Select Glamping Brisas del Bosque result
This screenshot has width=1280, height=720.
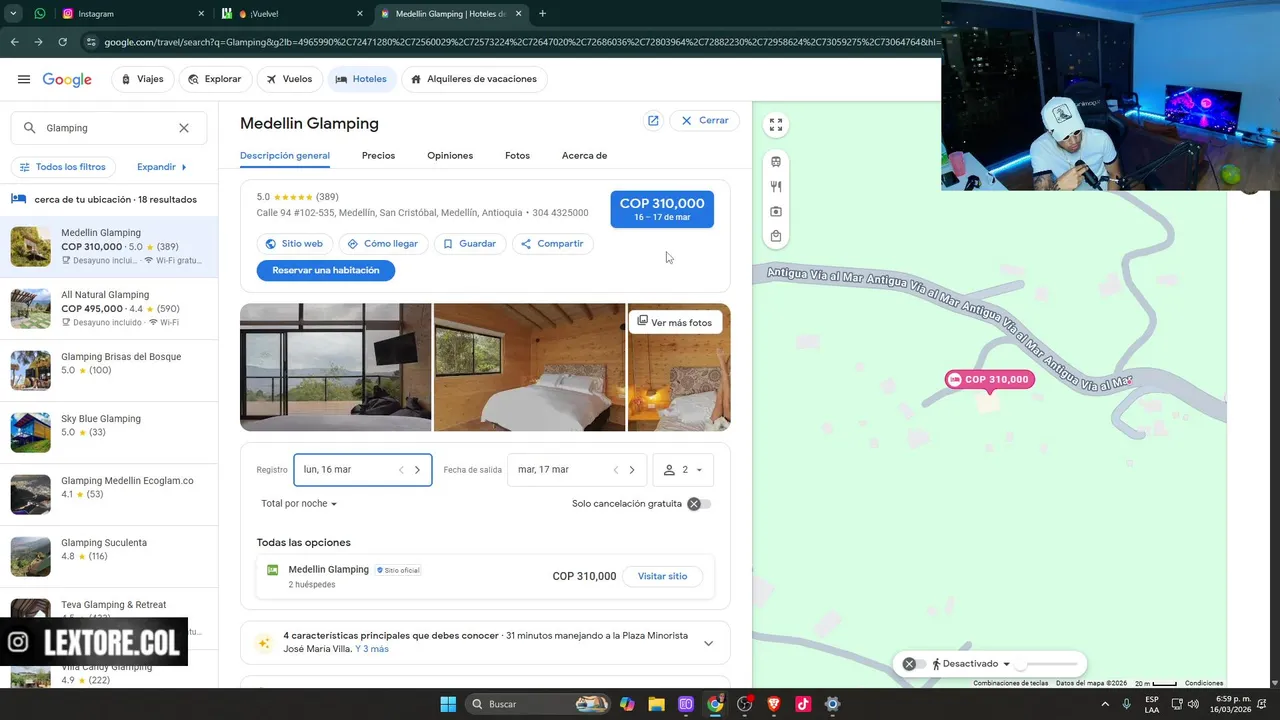tap(109, 371)
